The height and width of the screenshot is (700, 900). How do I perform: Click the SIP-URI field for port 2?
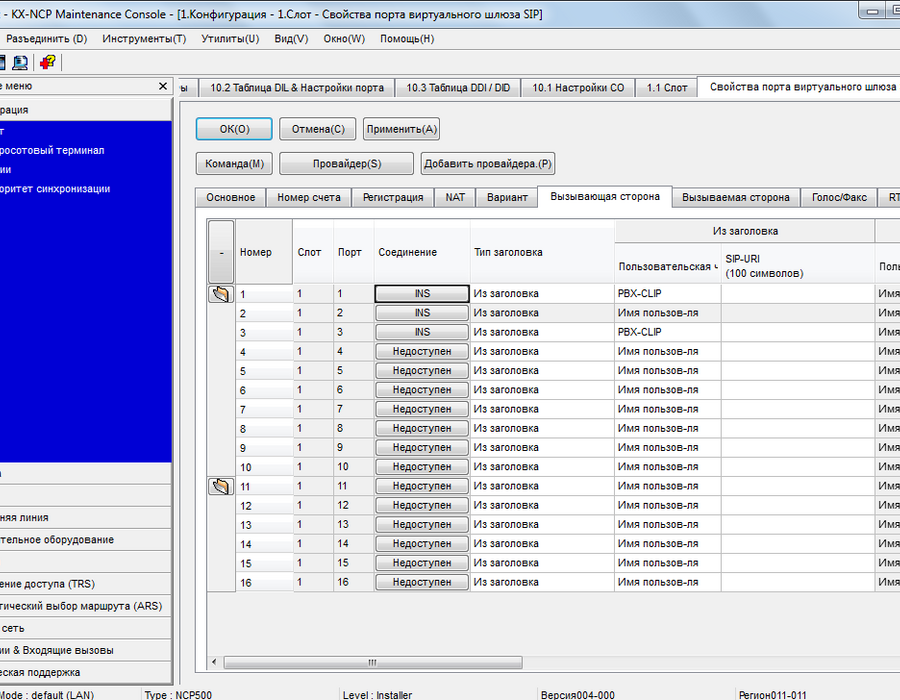(x=798, y=313)
